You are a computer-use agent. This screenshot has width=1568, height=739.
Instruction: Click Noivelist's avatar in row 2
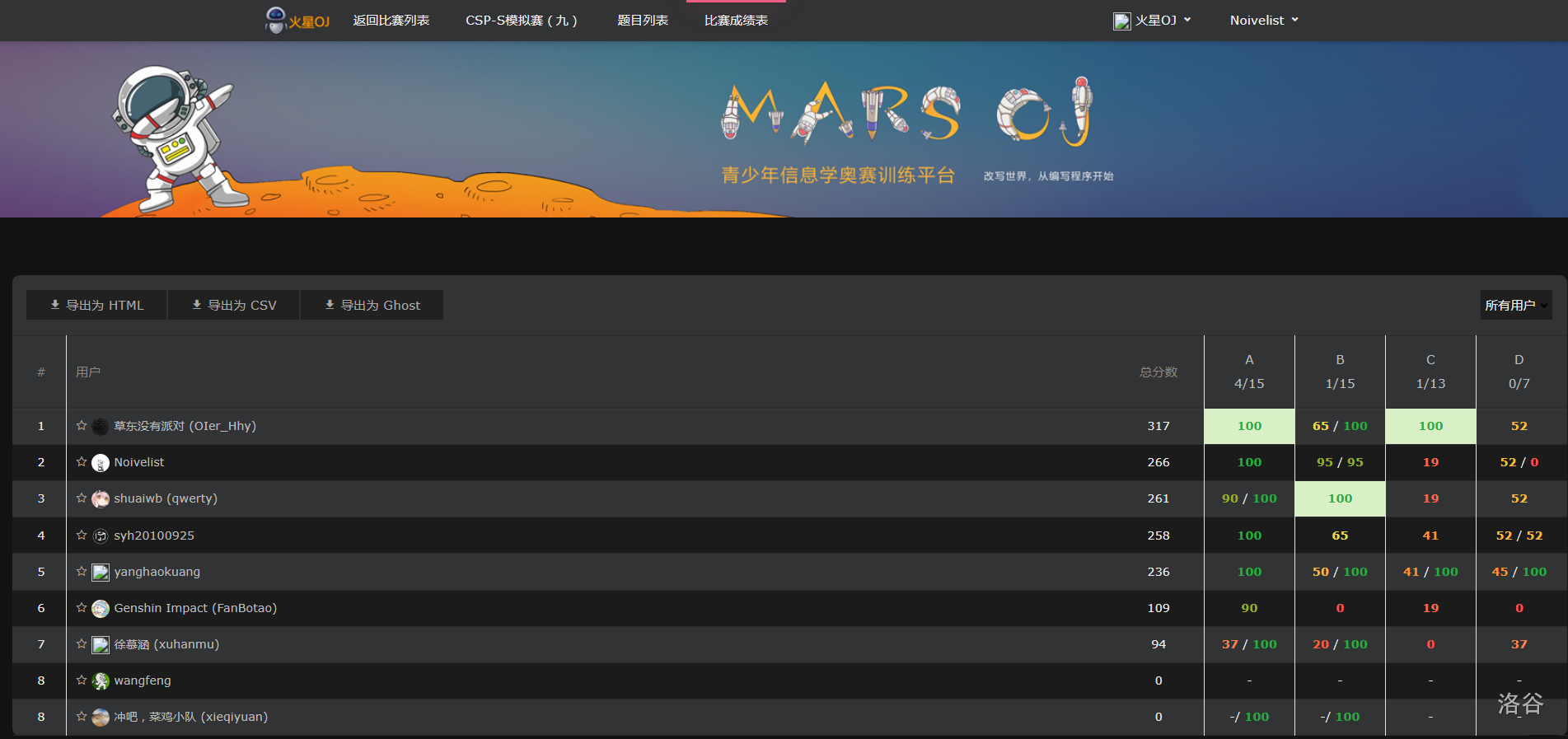(x=101, y=463)
